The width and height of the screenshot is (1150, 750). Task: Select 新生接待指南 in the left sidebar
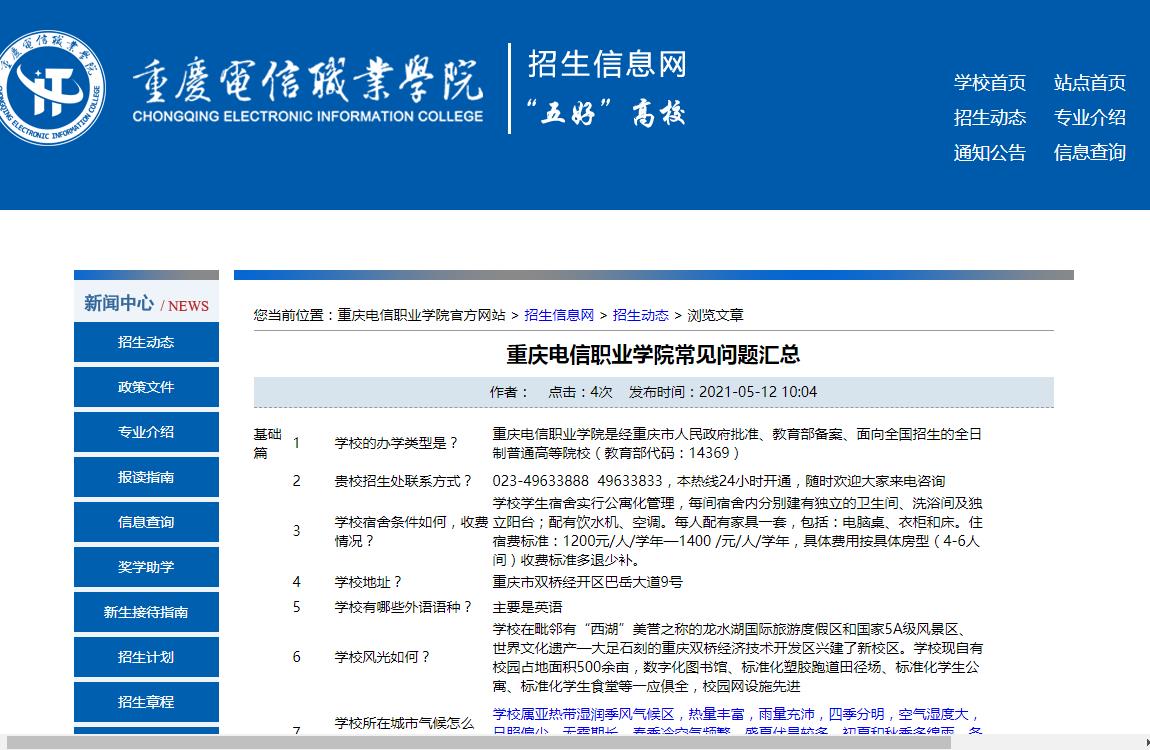[146, 612]
